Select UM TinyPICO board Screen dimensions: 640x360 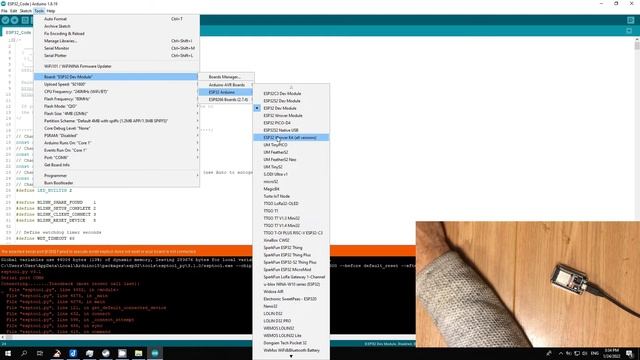pyautogui.click(x=291, y=145)
